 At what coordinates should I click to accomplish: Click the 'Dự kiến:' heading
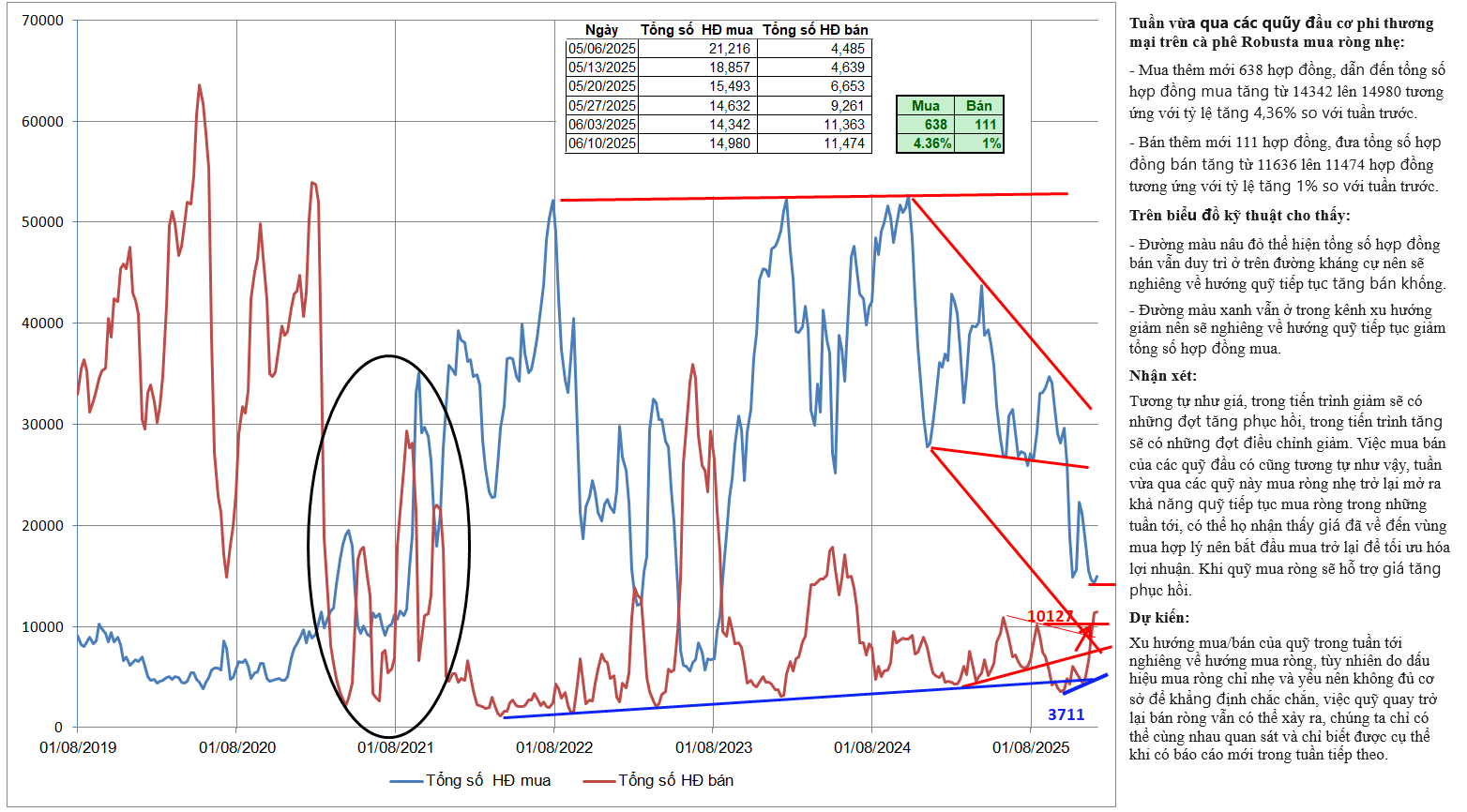pos(1158,618)
